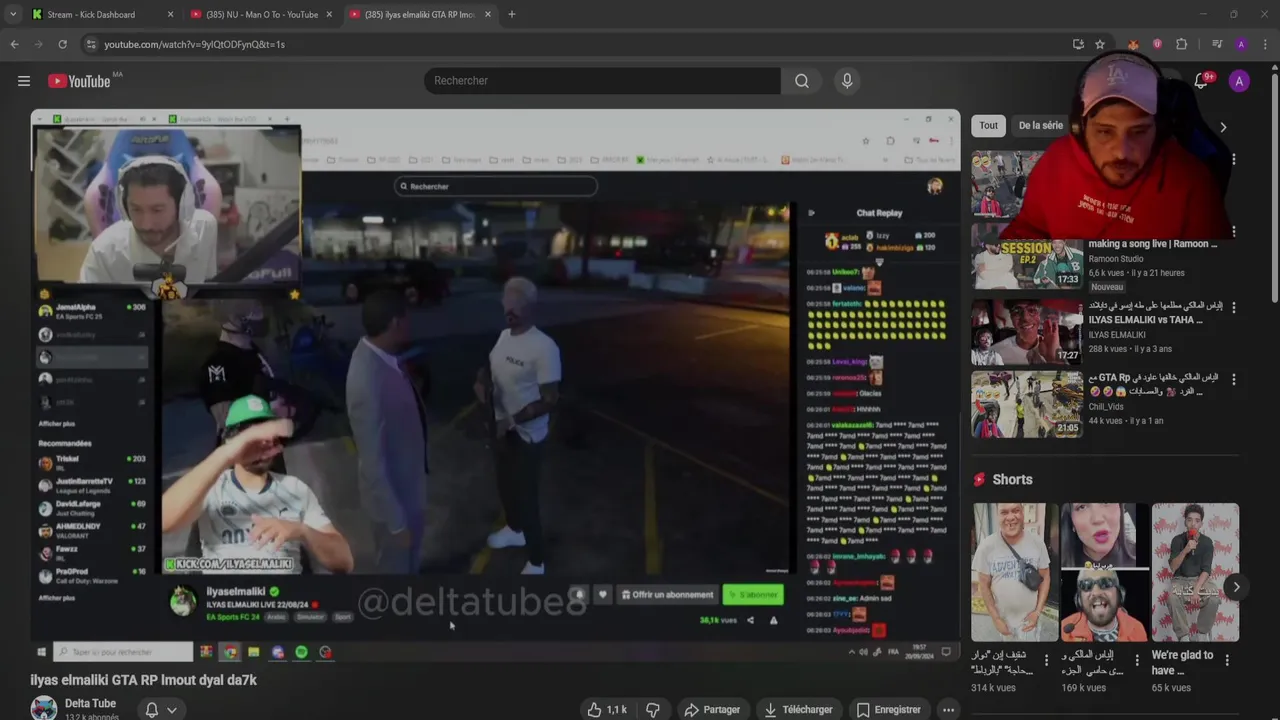The image size is (1280, 720).
Task: Dislike this video
Action: click(653, 710)
